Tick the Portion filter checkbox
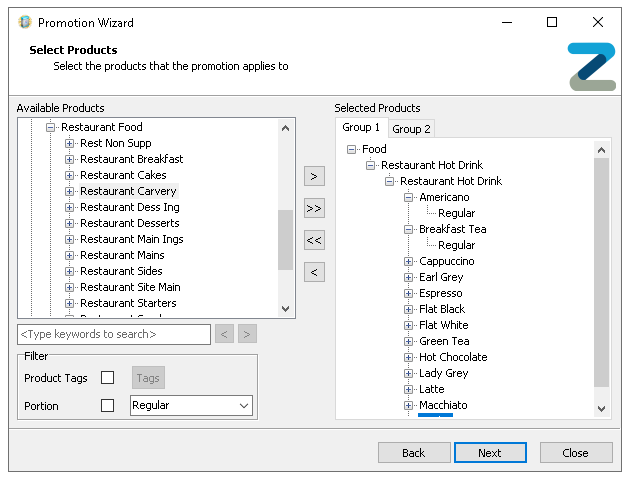This screenshot has height=478, width=627. point(108,406)
